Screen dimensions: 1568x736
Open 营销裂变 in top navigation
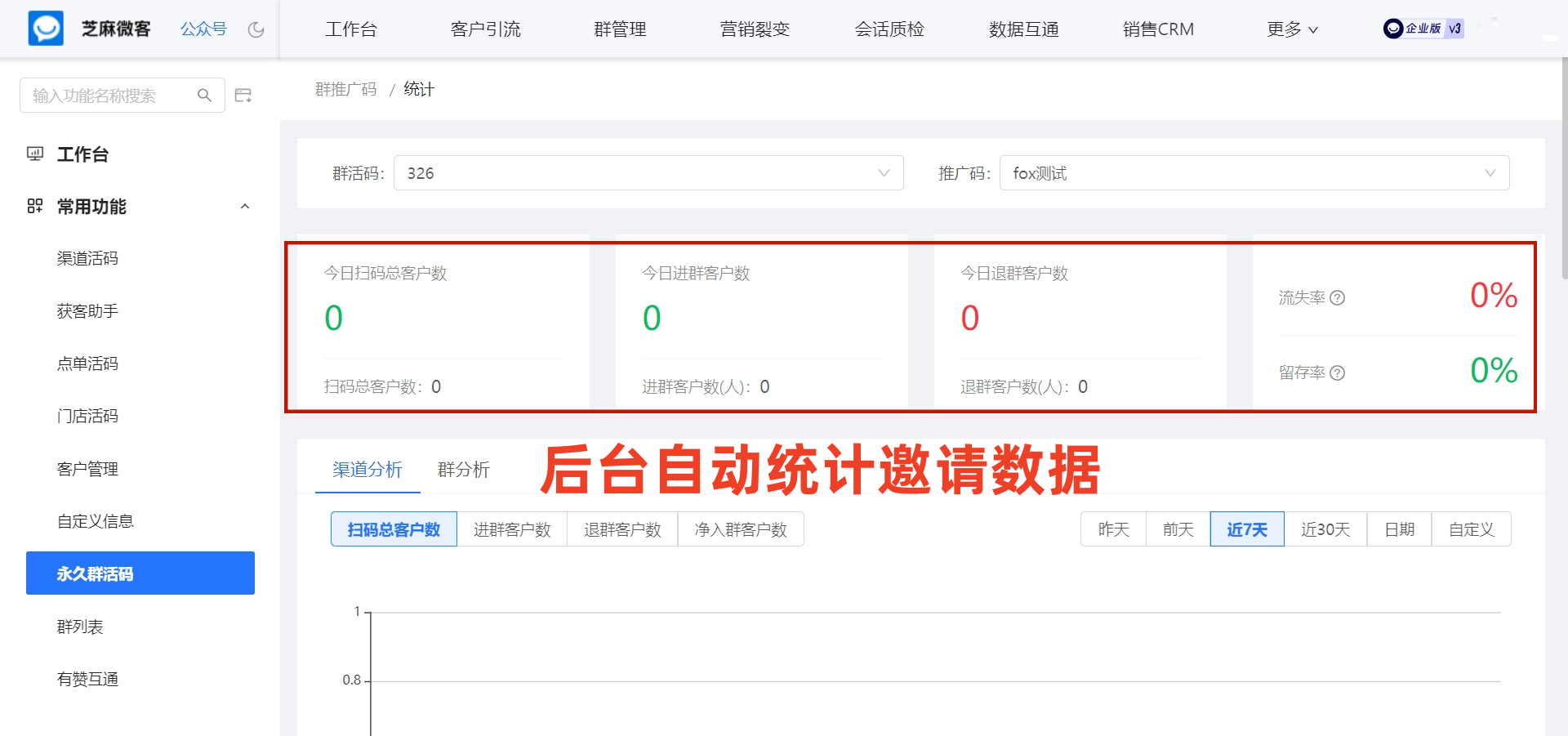click(x=755, y=29)
